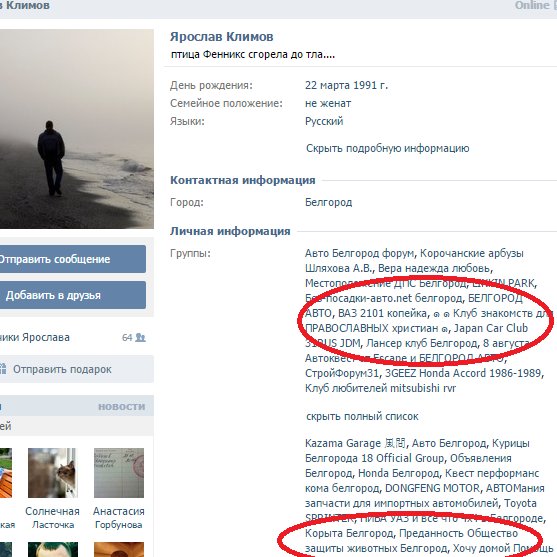557x557 pixels.
Task: Open Kazama Garage group link
Action: click(355, 443)
